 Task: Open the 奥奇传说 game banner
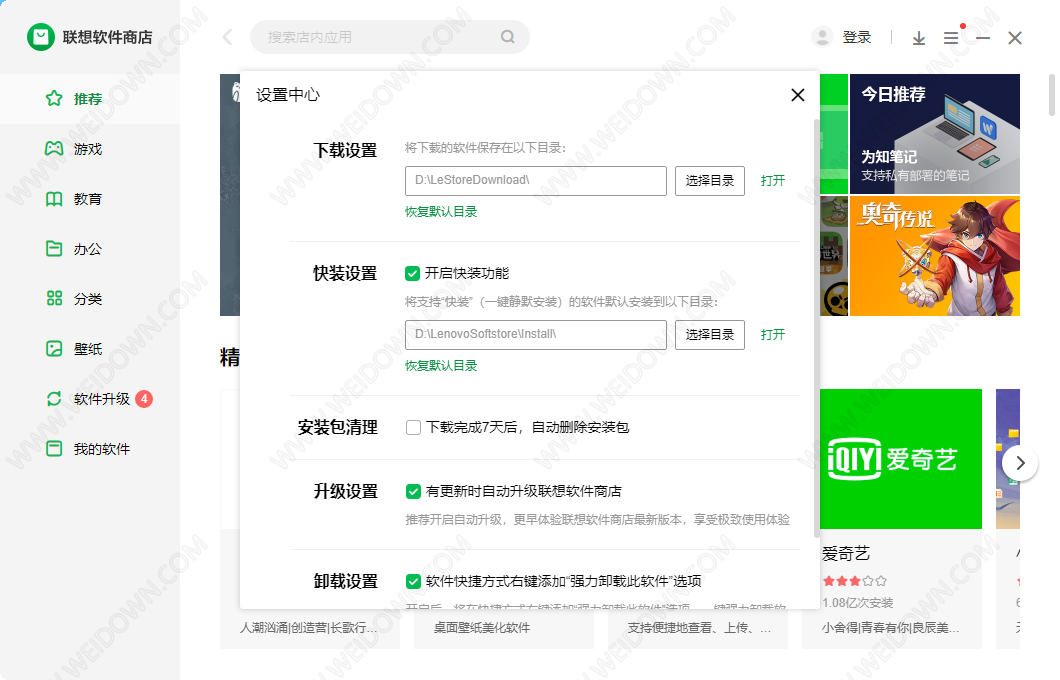[934, 256]
